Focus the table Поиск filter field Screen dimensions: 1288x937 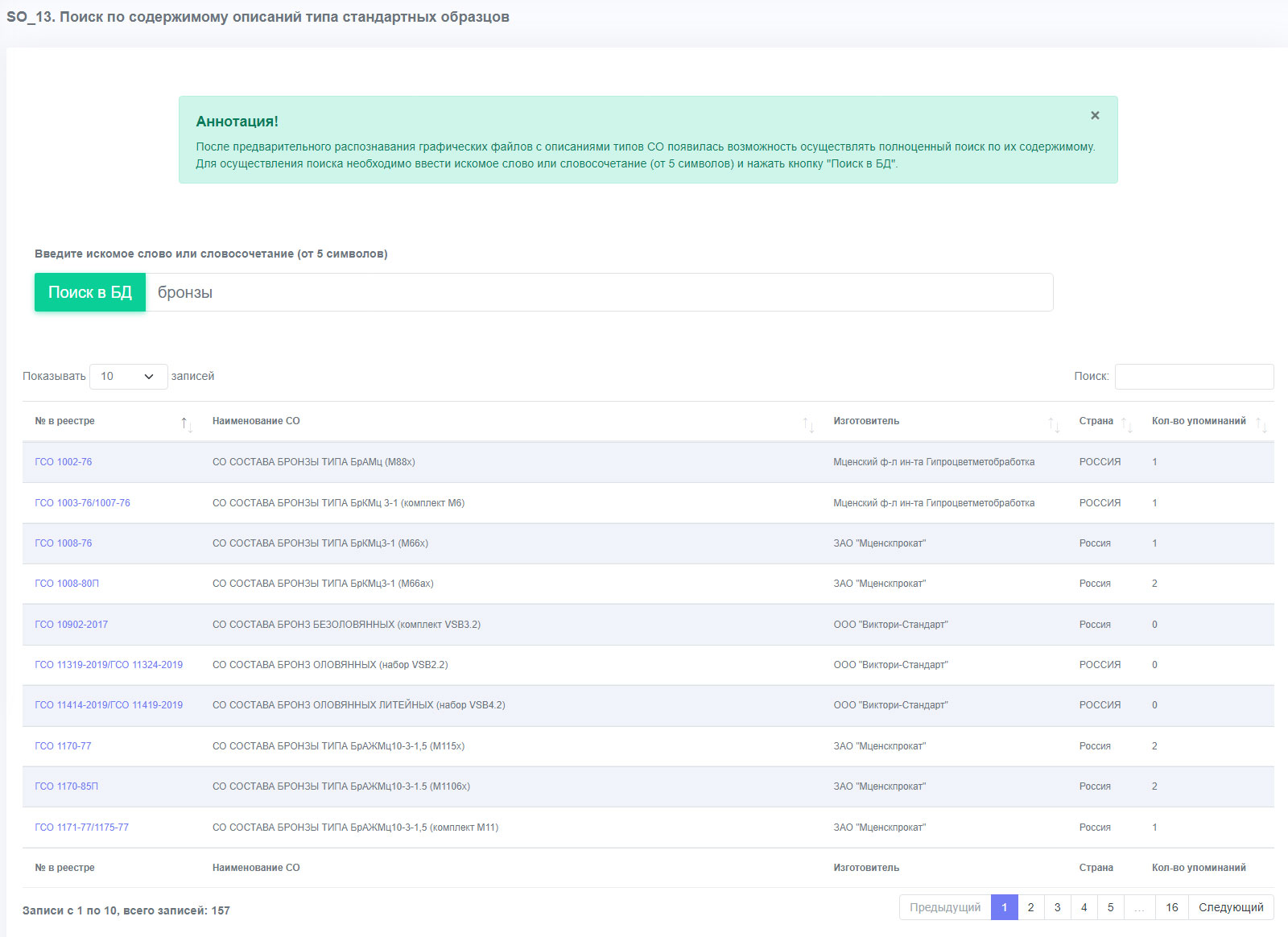point(1194,376)
